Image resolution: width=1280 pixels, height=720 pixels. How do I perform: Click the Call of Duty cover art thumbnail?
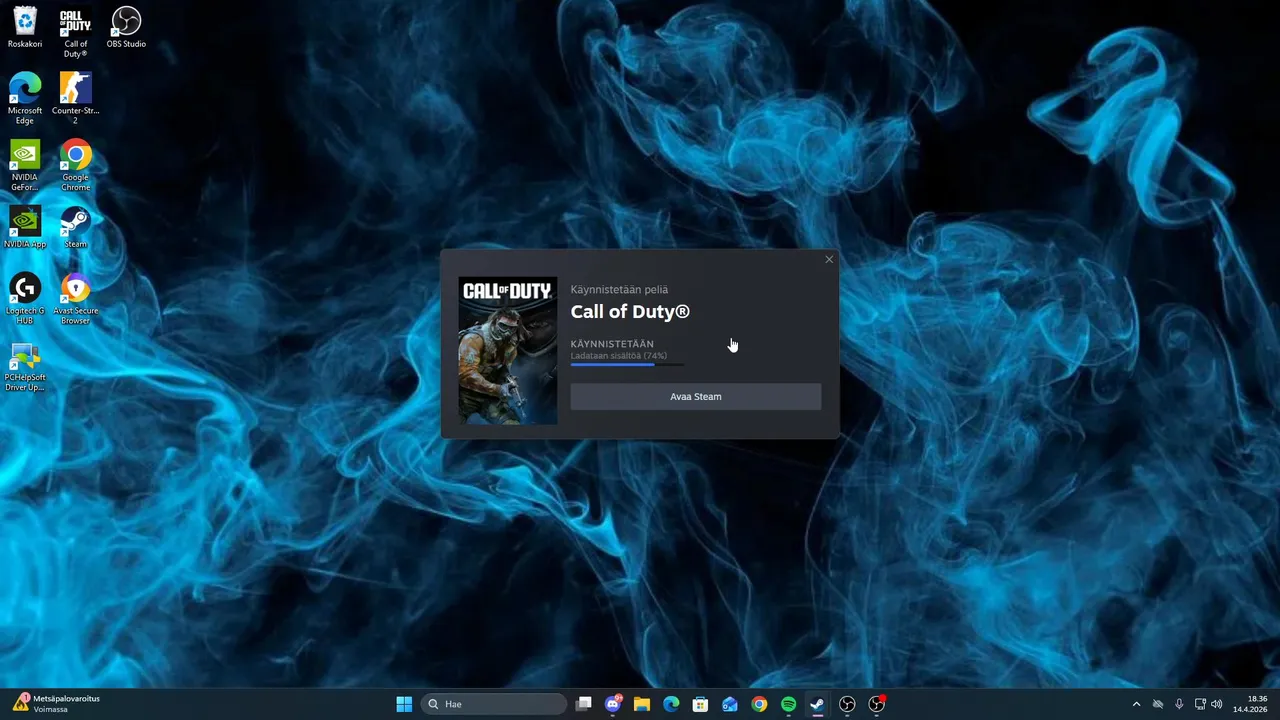[x=508, y=351]
